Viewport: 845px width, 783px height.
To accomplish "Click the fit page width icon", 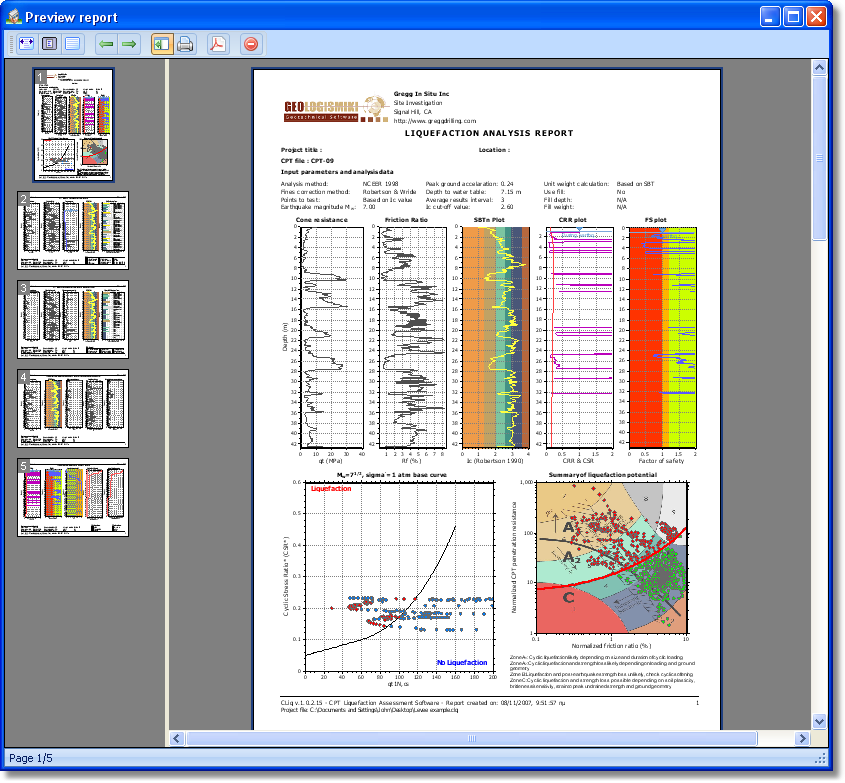I will point(27,44).
